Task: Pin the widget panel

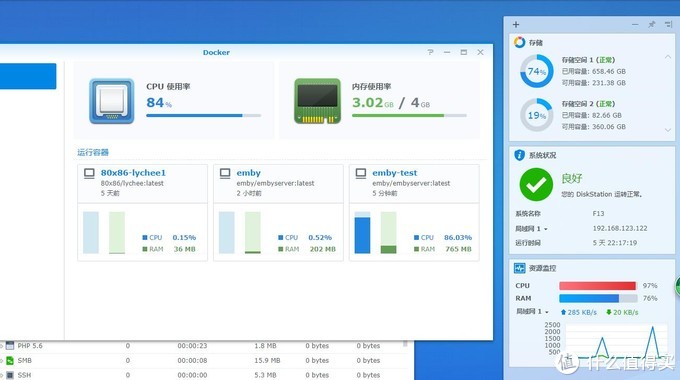Action: [x=651, y=25]
